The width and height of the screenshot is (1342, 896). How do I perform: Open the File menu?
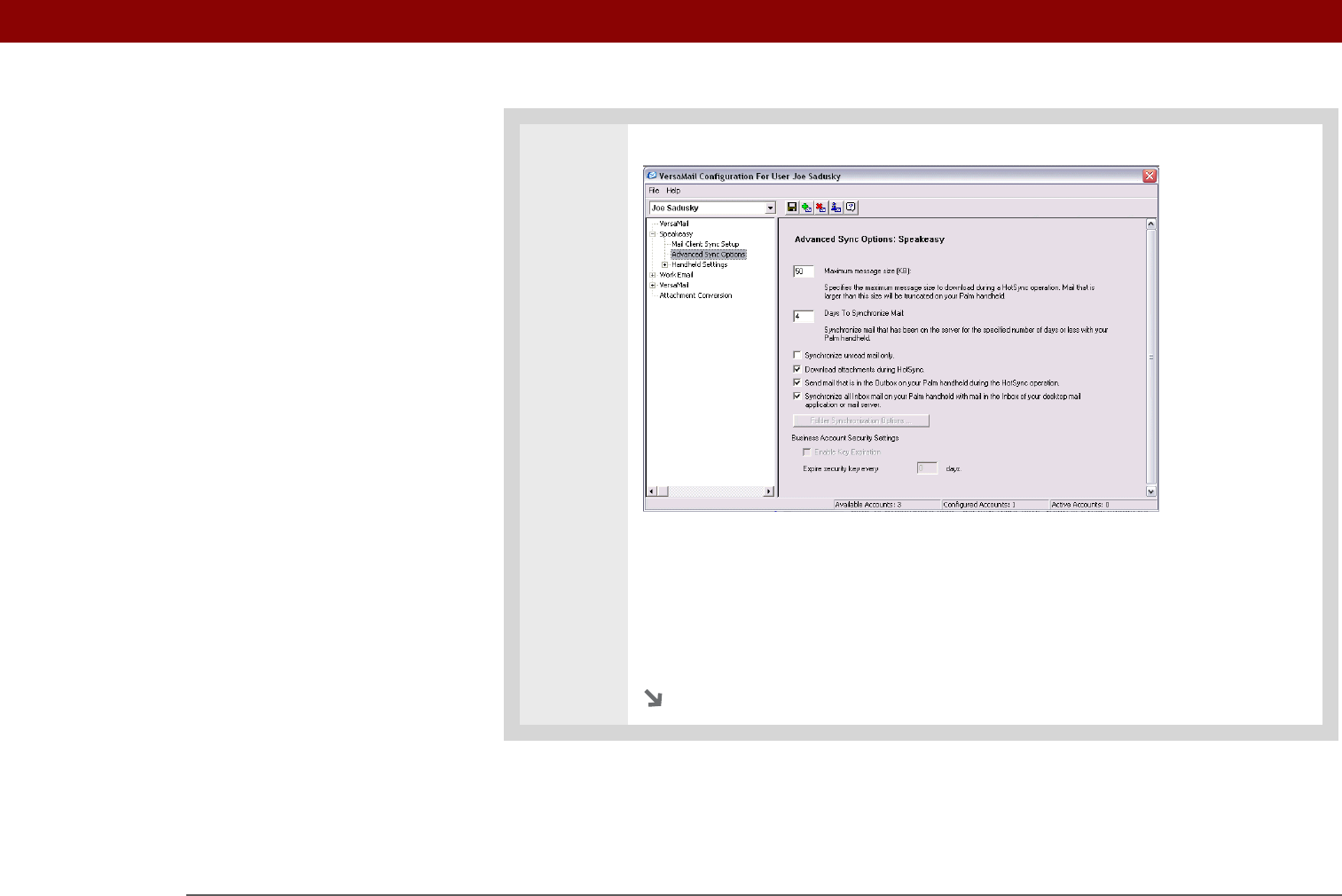654,191
